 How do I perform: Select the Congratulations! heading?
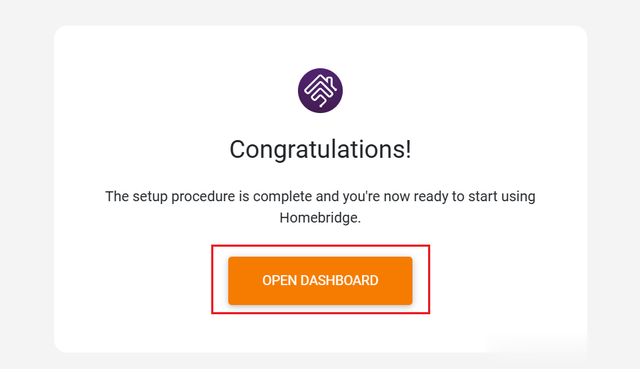click(x=320, y=149)
